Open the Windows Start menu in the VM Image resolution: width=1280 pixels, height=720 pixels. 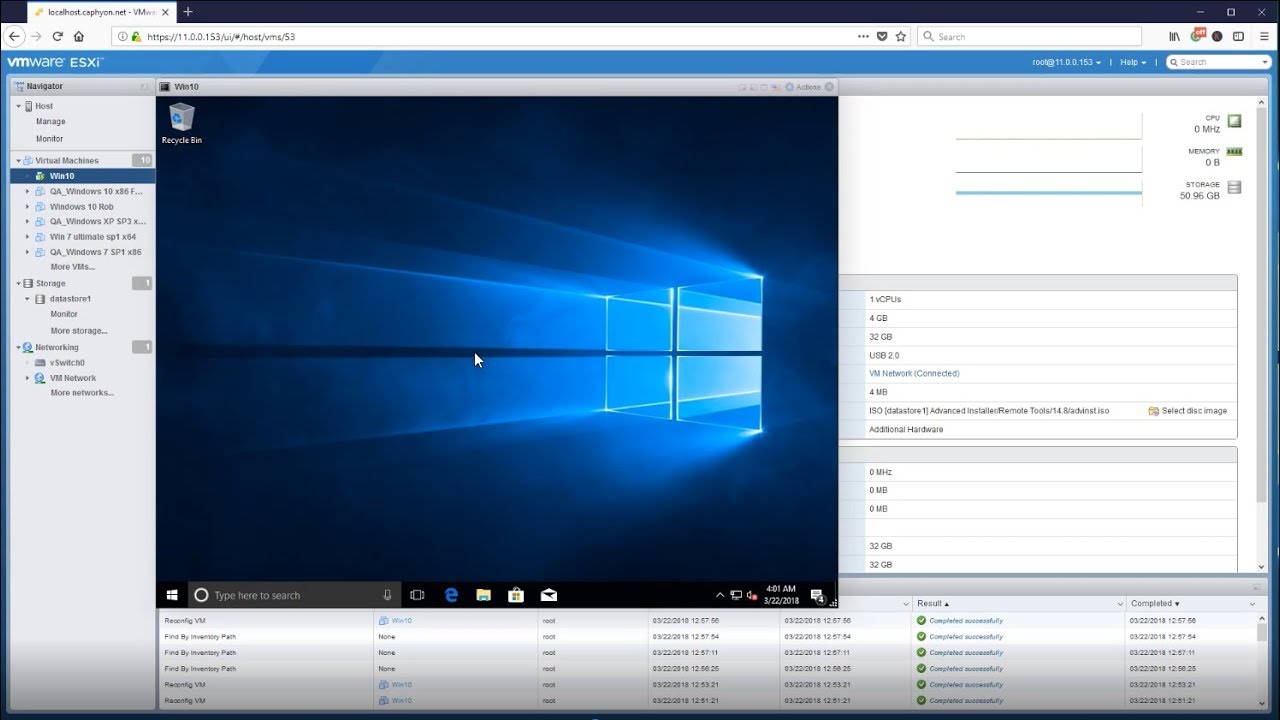[x=172, y=595]
